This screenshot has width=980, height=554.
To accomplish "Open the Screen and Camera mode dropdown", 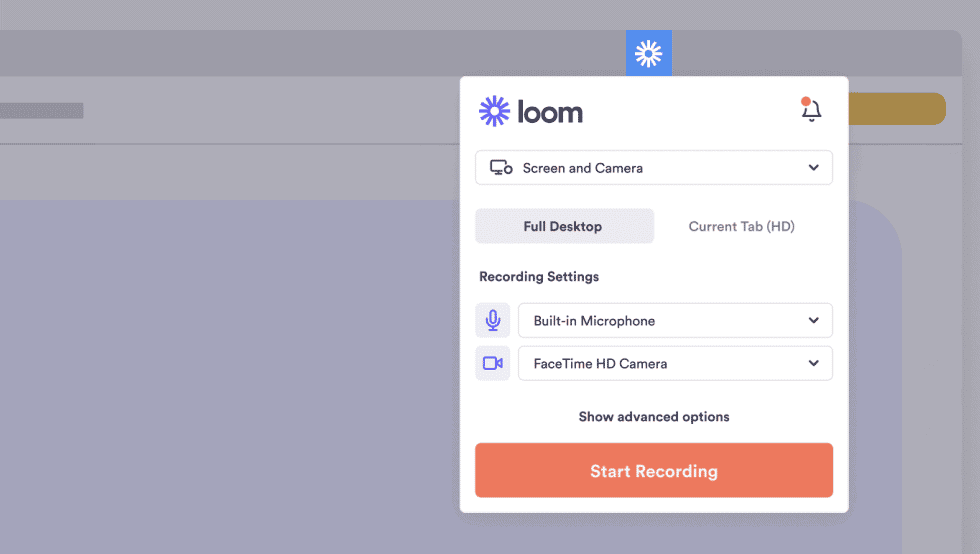I will (x=653, y=168).
